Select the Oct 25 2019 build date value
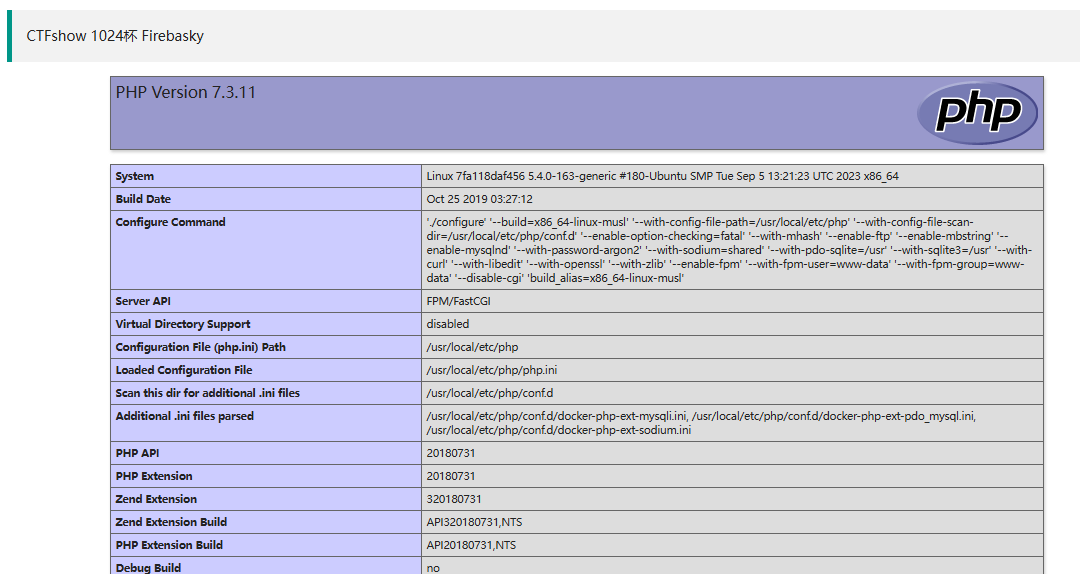1080x574 pixels. click(x=479, y=199)
